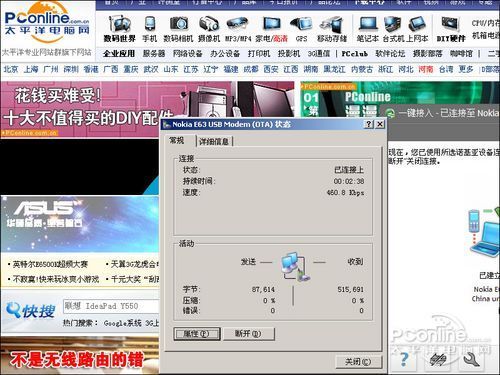This screenshot has height=375, width=500.
Task: Select the 西安 city link
Action: coord(271,69)
